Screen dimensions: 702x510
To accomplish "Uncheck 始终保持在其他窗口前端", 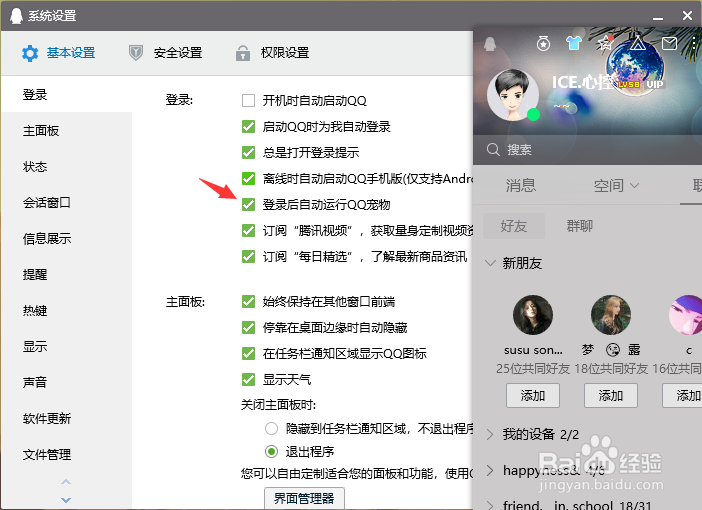I will [x=248, y=301].
